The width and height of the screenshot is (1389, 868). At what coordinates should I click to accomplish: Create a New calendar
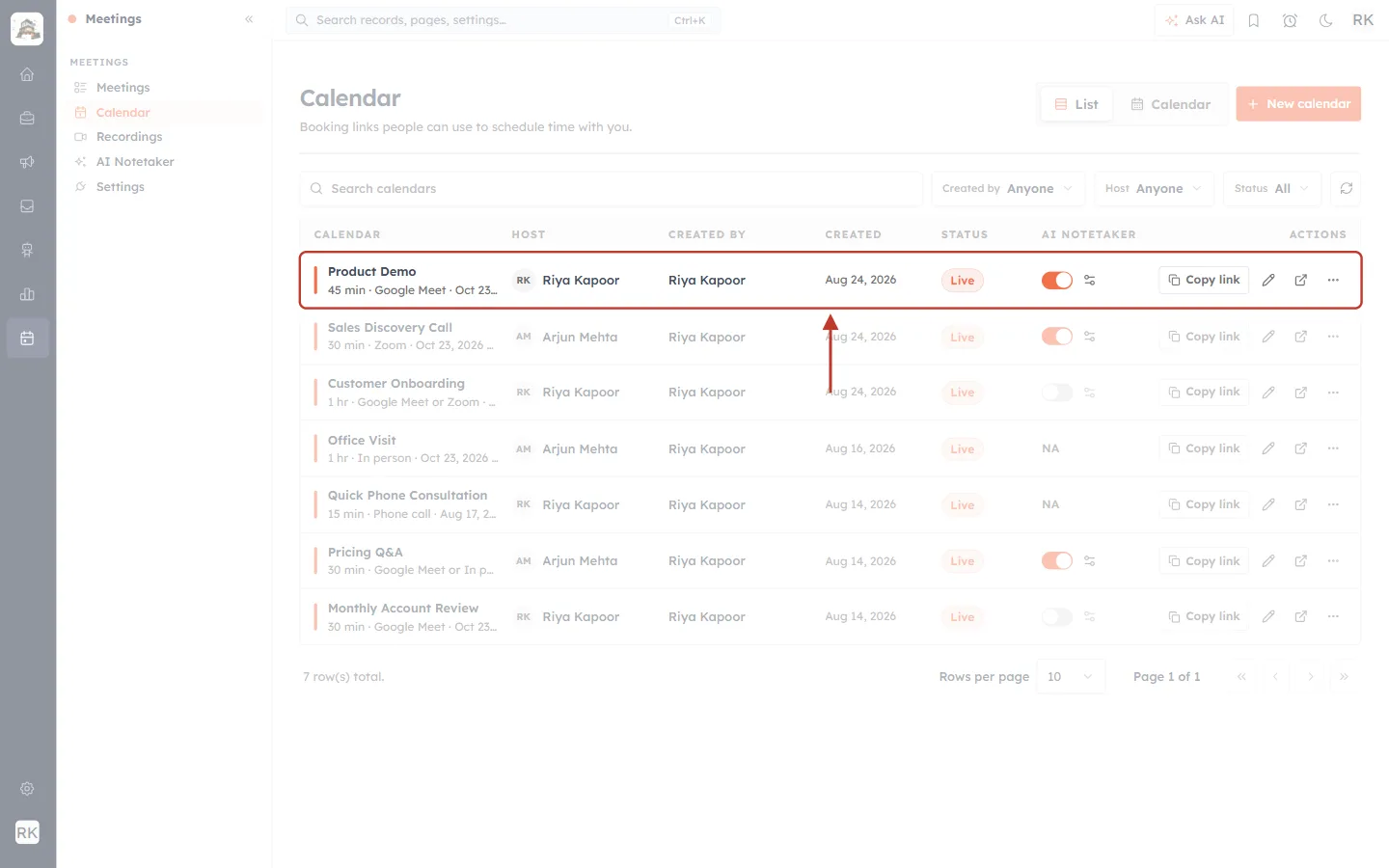click(1298, 104)
